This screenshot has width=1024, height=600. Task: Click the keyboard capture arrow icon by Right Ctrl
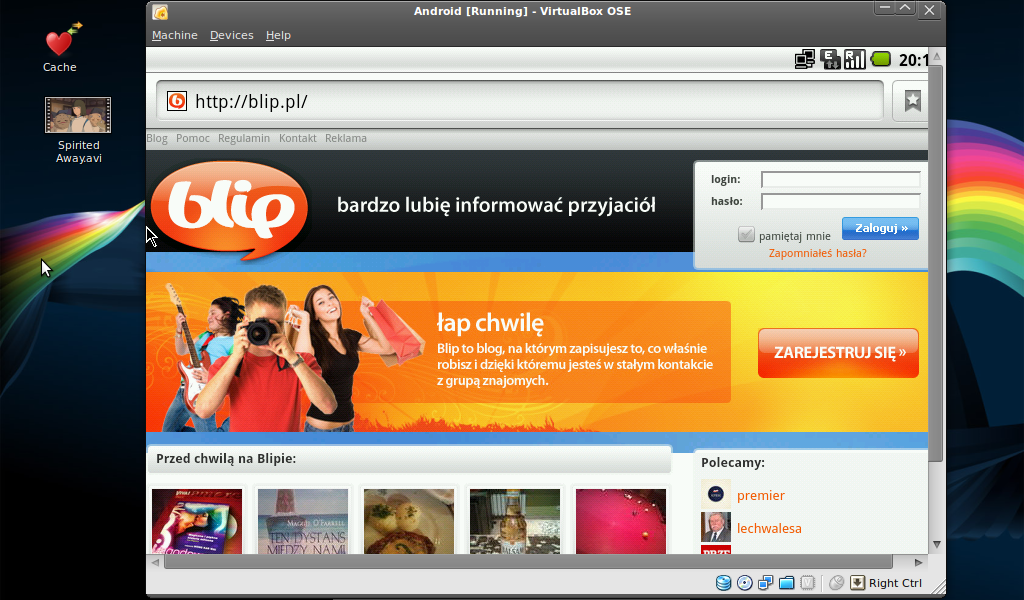click(857, 583)
